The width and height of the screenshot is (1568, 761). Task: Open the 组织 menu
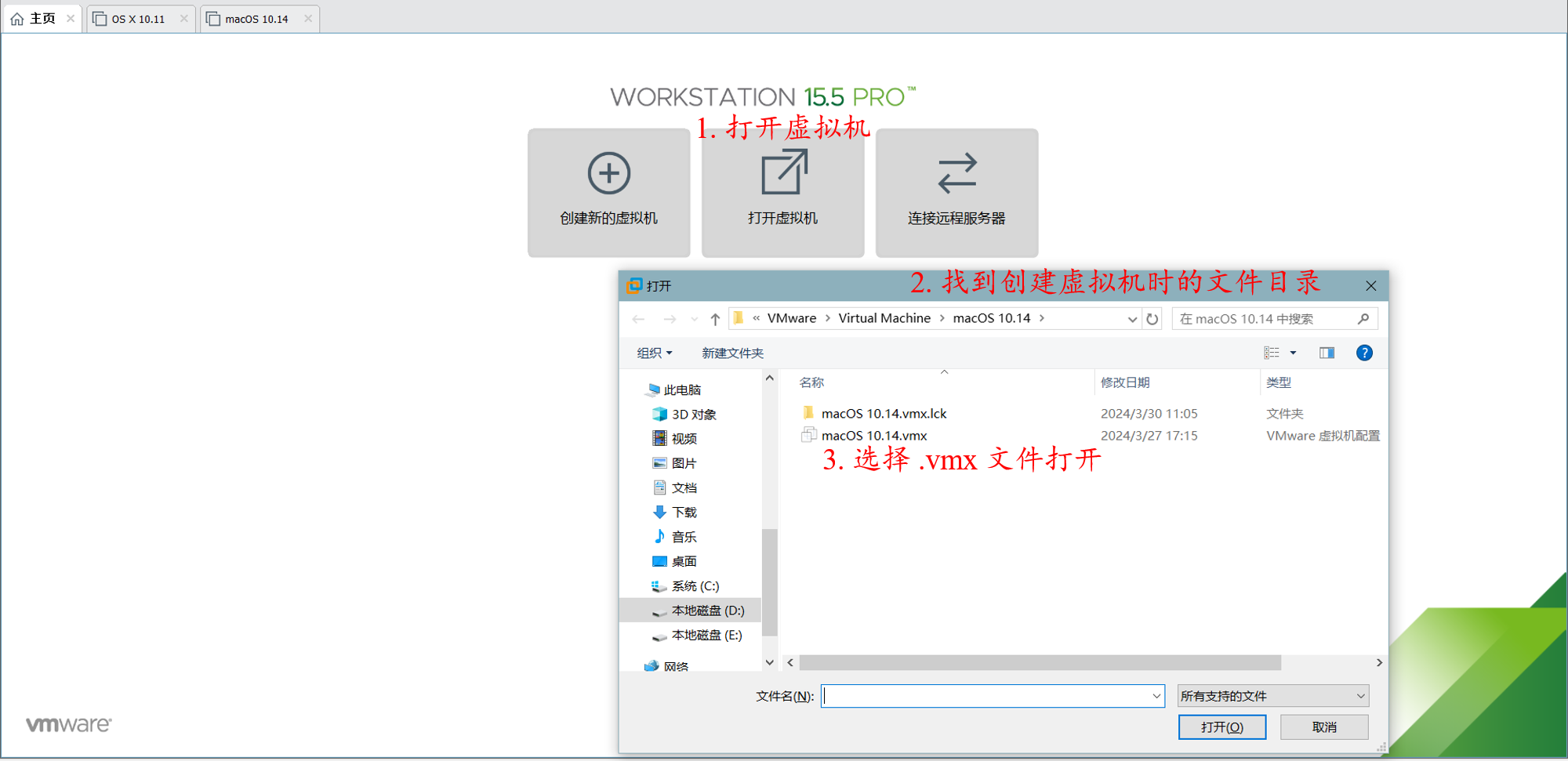(x=654, y=353)
